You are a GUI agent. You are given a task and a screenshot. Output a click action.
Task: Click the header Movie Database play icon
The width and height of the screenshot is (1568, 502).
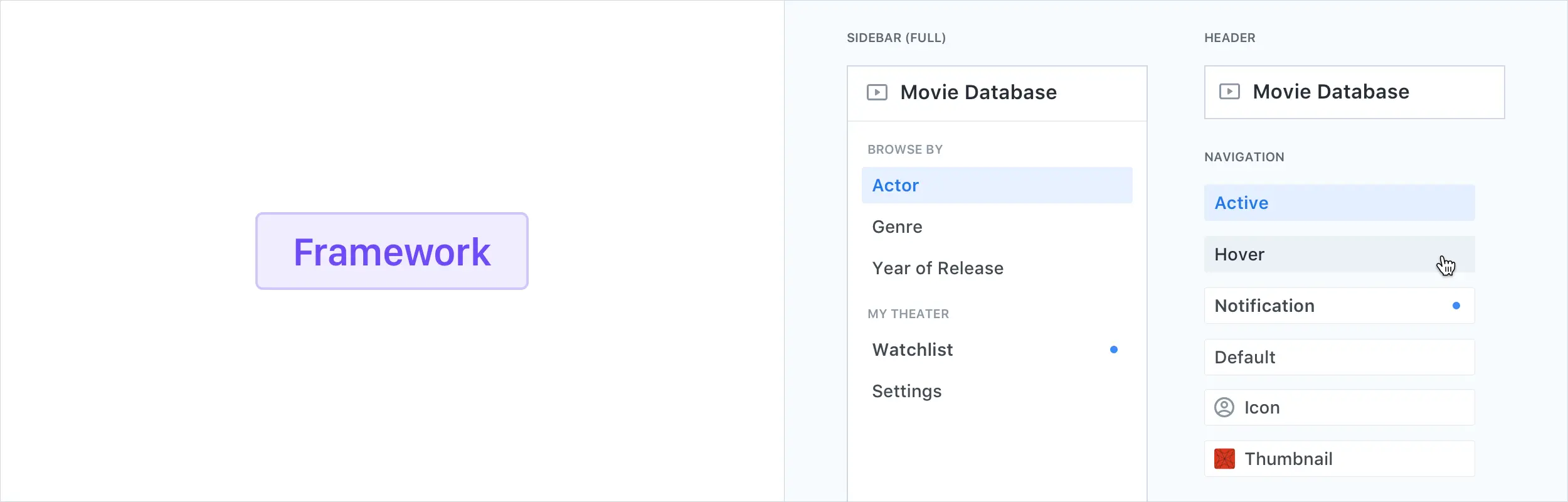1229,92
